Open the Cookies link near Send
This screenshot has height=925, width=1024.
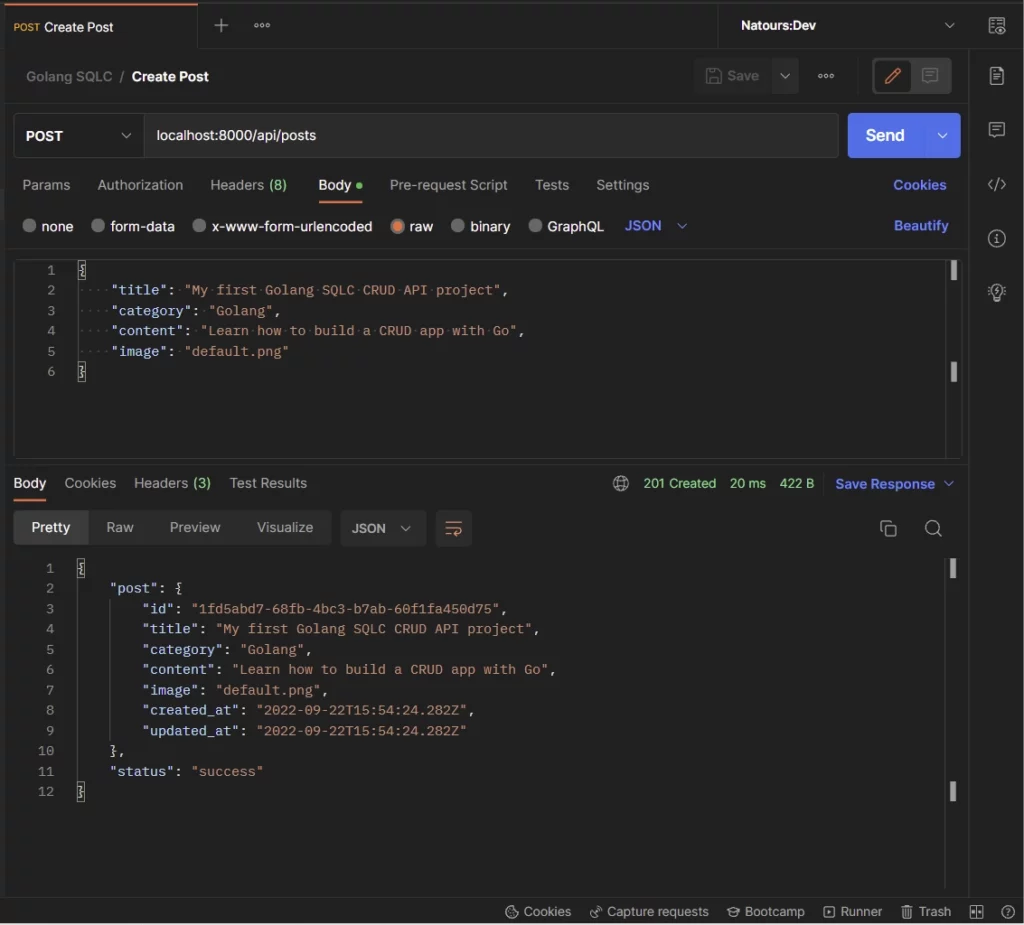(920, 185)
